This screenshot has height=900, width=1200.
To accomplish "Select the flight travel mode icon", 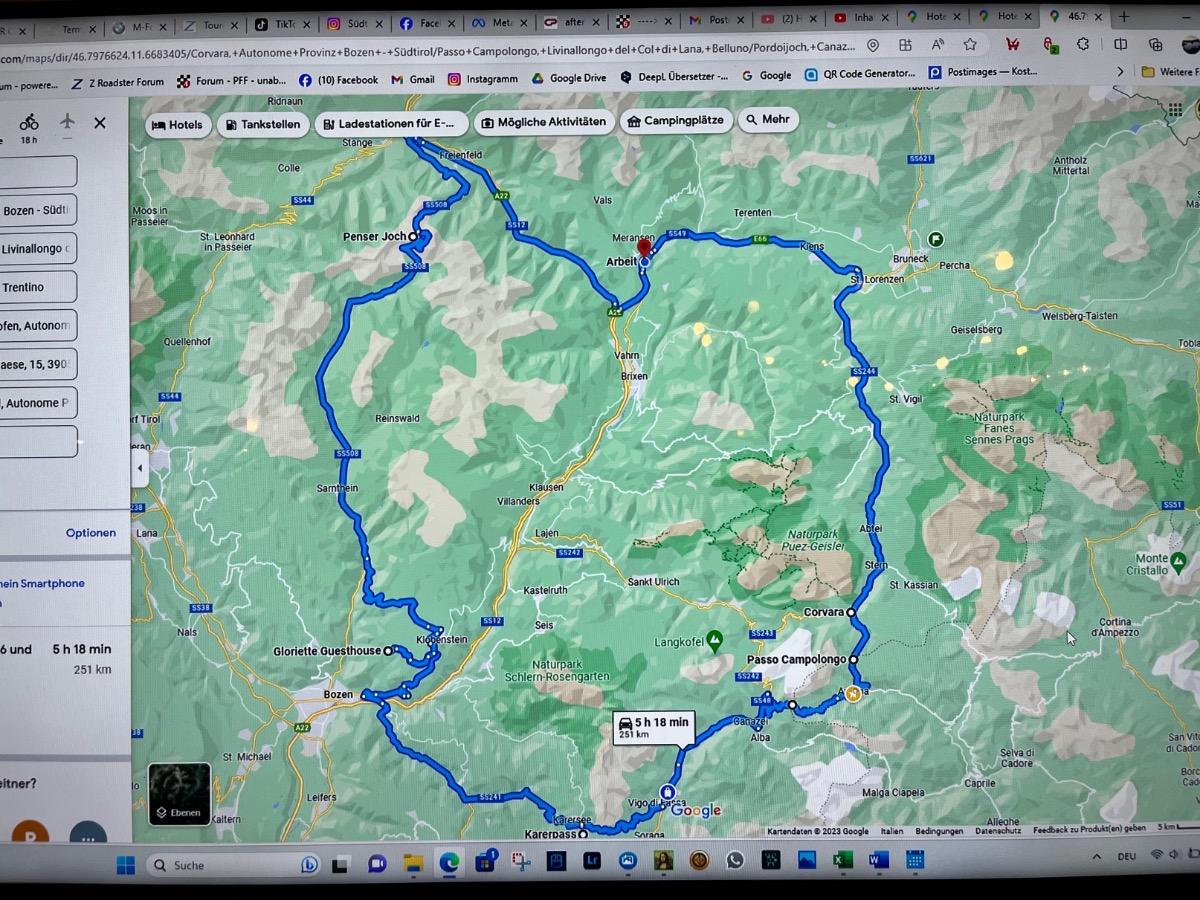I will [66, 122].
